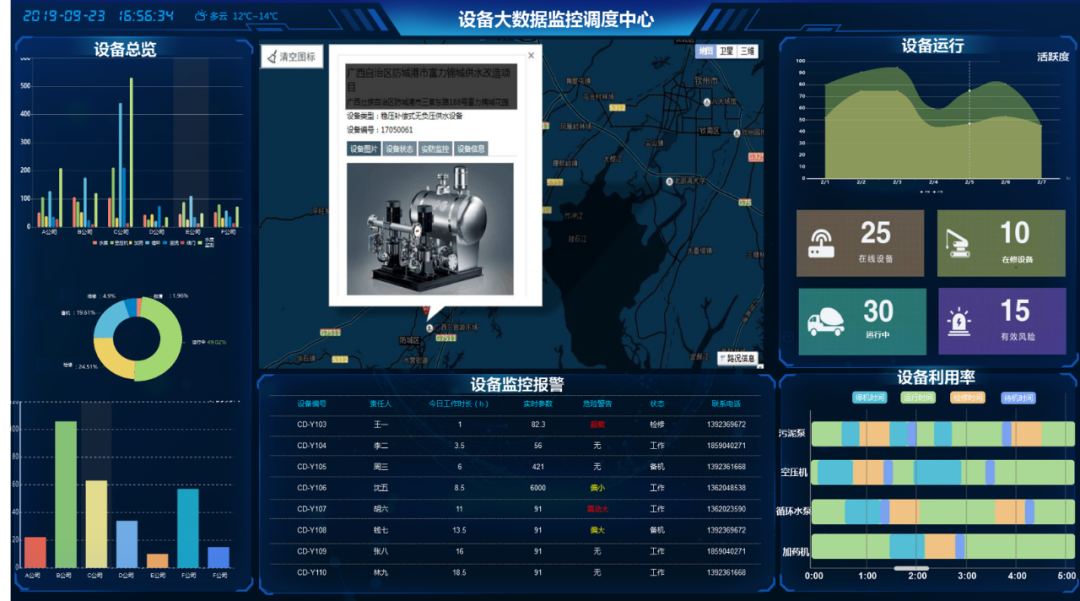
Task: Click the map marker below the popup
Action: tap(431, 327)
